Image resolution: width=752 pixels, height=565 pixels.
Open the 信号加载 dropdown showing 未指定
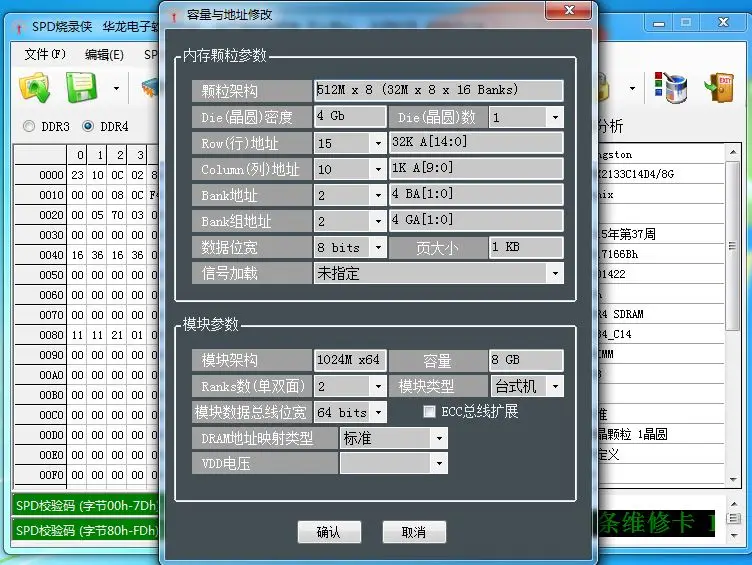[x=555, y=273]
